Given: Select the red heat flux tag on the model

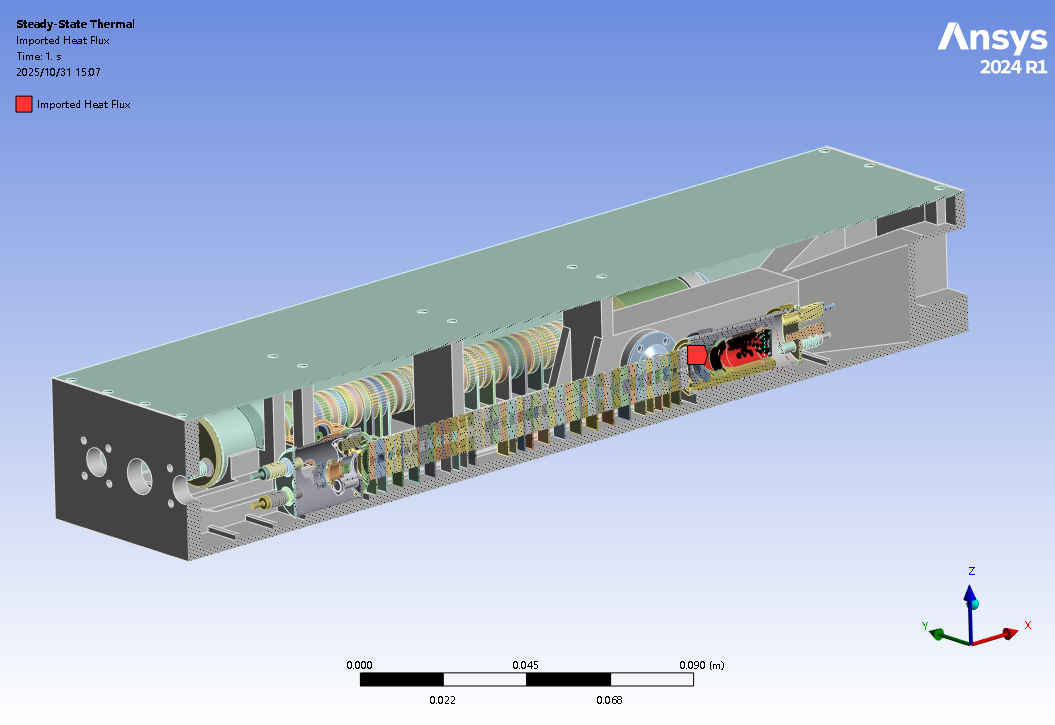Looking at the screenshot, I should [x=696, y=354].
